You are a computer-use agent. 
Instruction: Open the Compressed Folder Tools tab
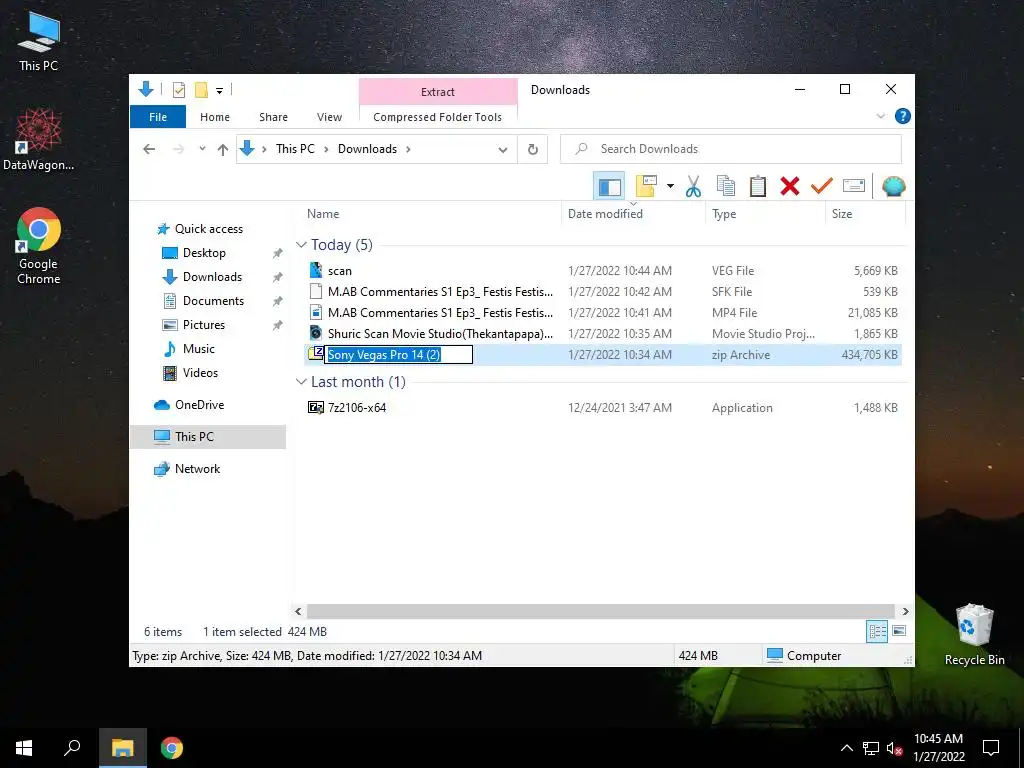coord(438,117)
